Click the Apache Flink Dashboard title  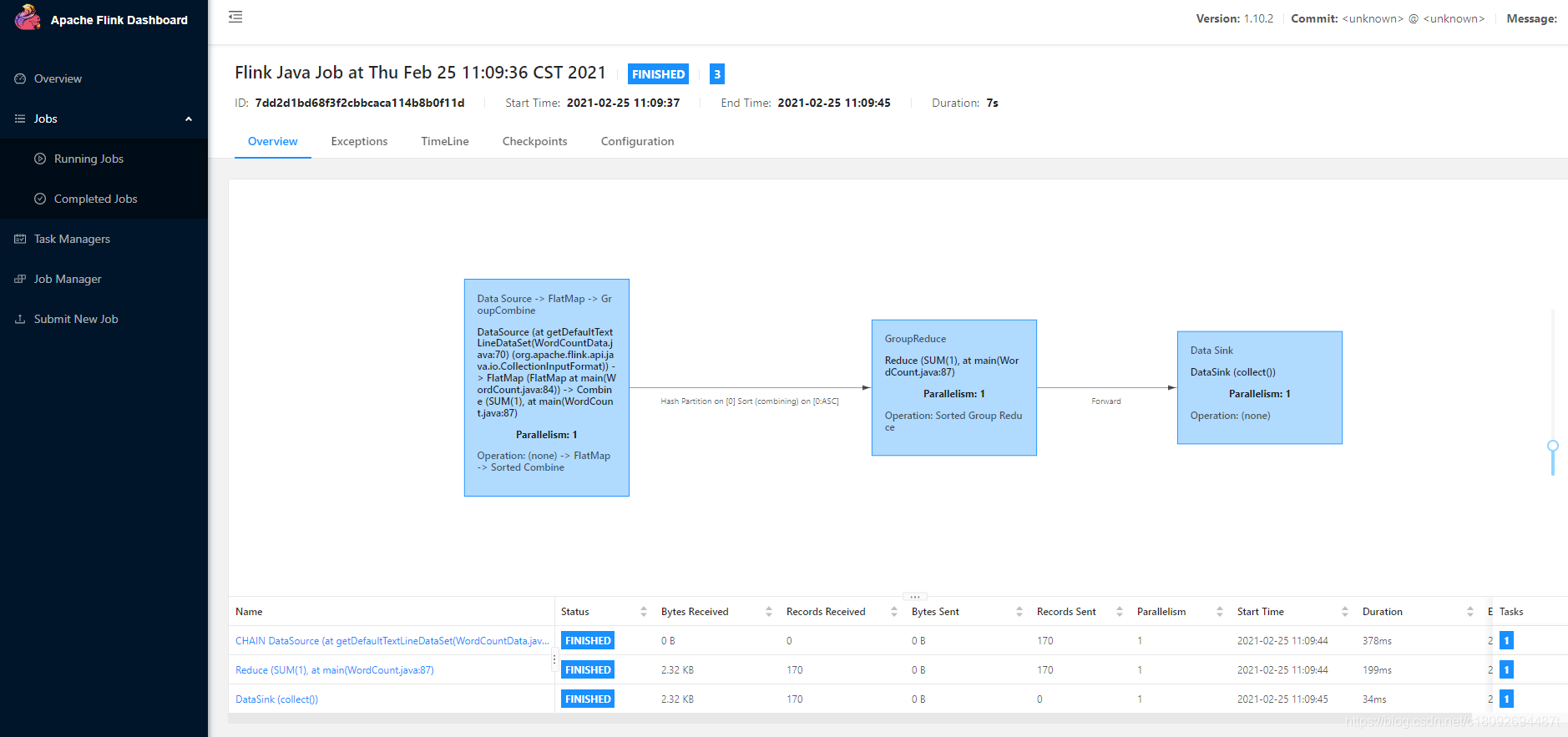point(119,20)
